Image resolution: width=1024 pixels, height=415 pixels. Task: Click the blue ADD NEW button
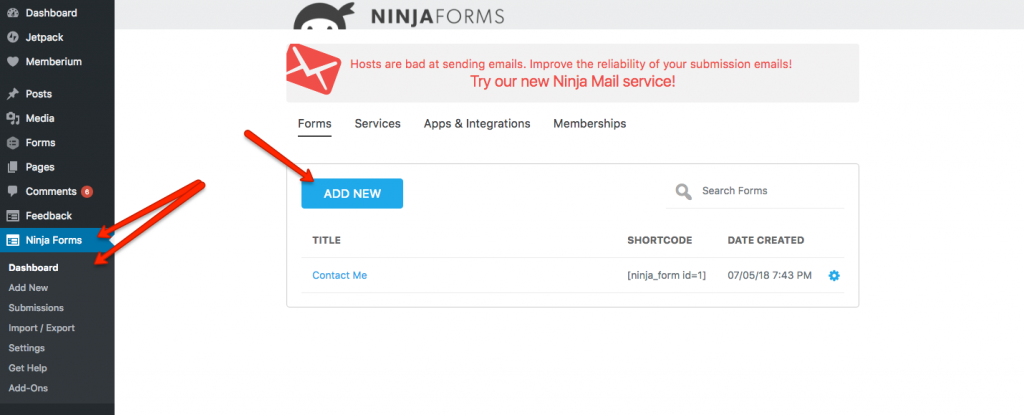pyautogui.click(x=352, y=193)
